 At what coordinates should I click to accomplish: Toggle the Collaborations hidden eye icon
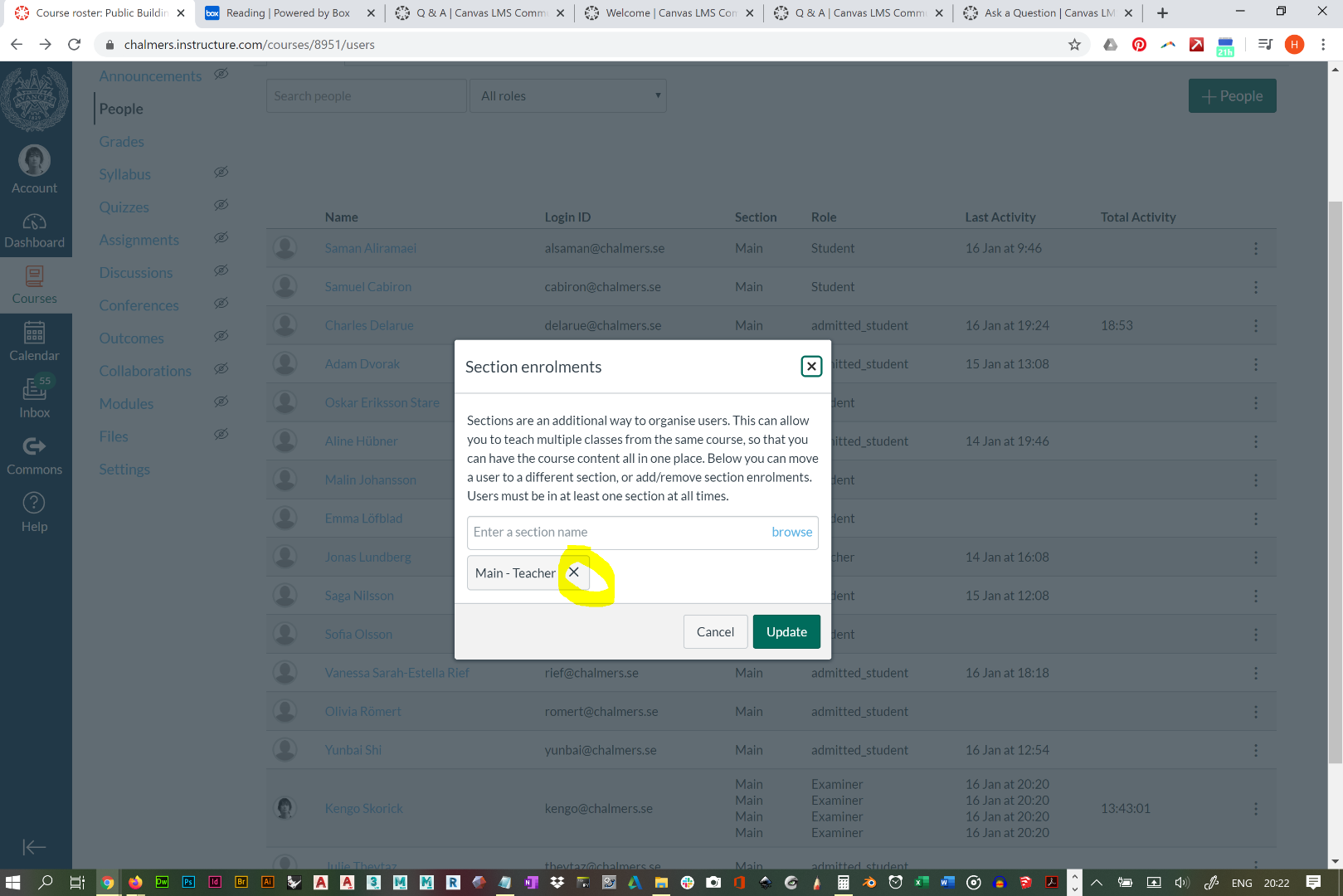pos(221,369)
